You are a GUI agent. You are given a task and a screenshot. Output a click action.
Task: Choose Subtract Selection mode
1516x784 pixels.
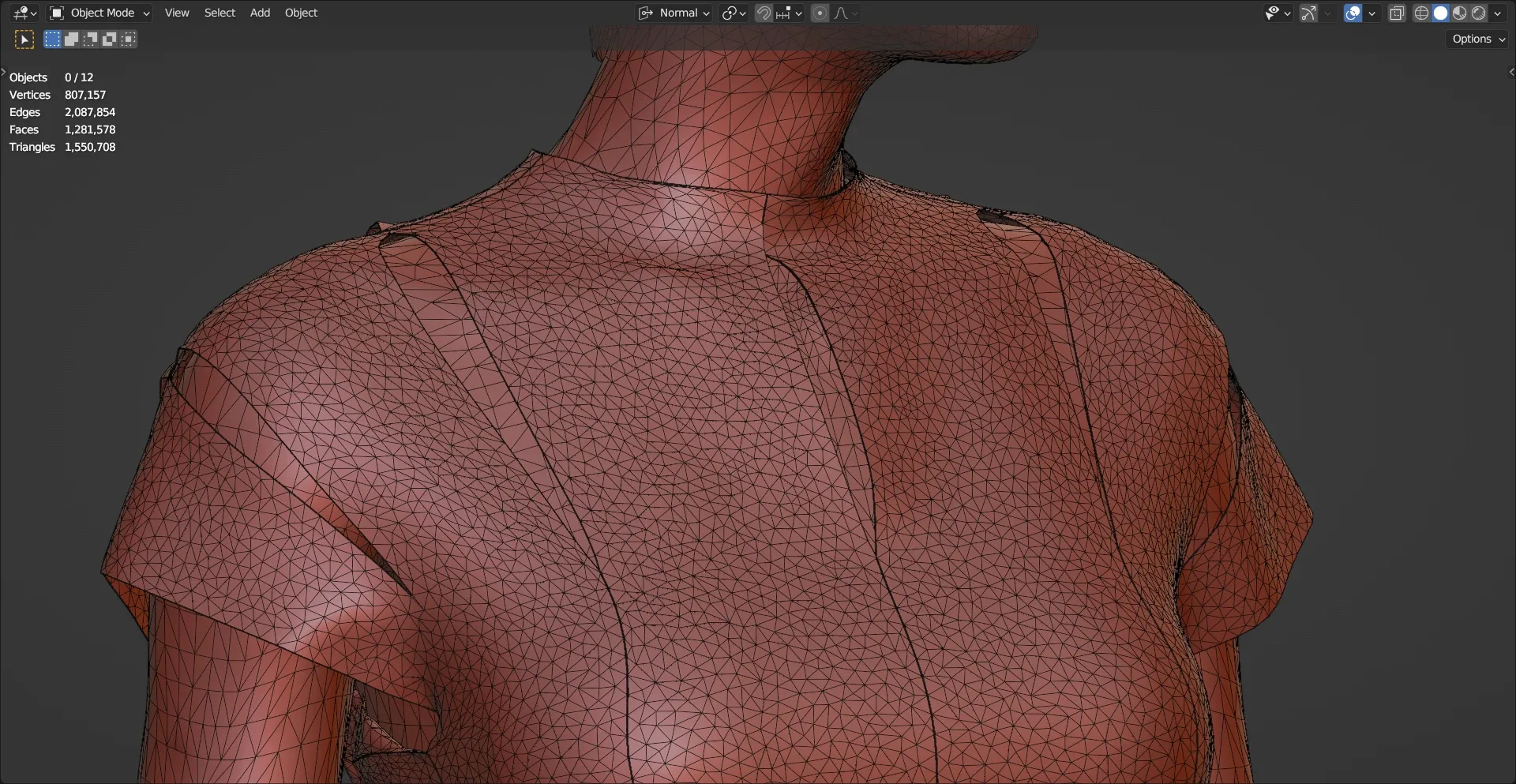coord(90,39)
